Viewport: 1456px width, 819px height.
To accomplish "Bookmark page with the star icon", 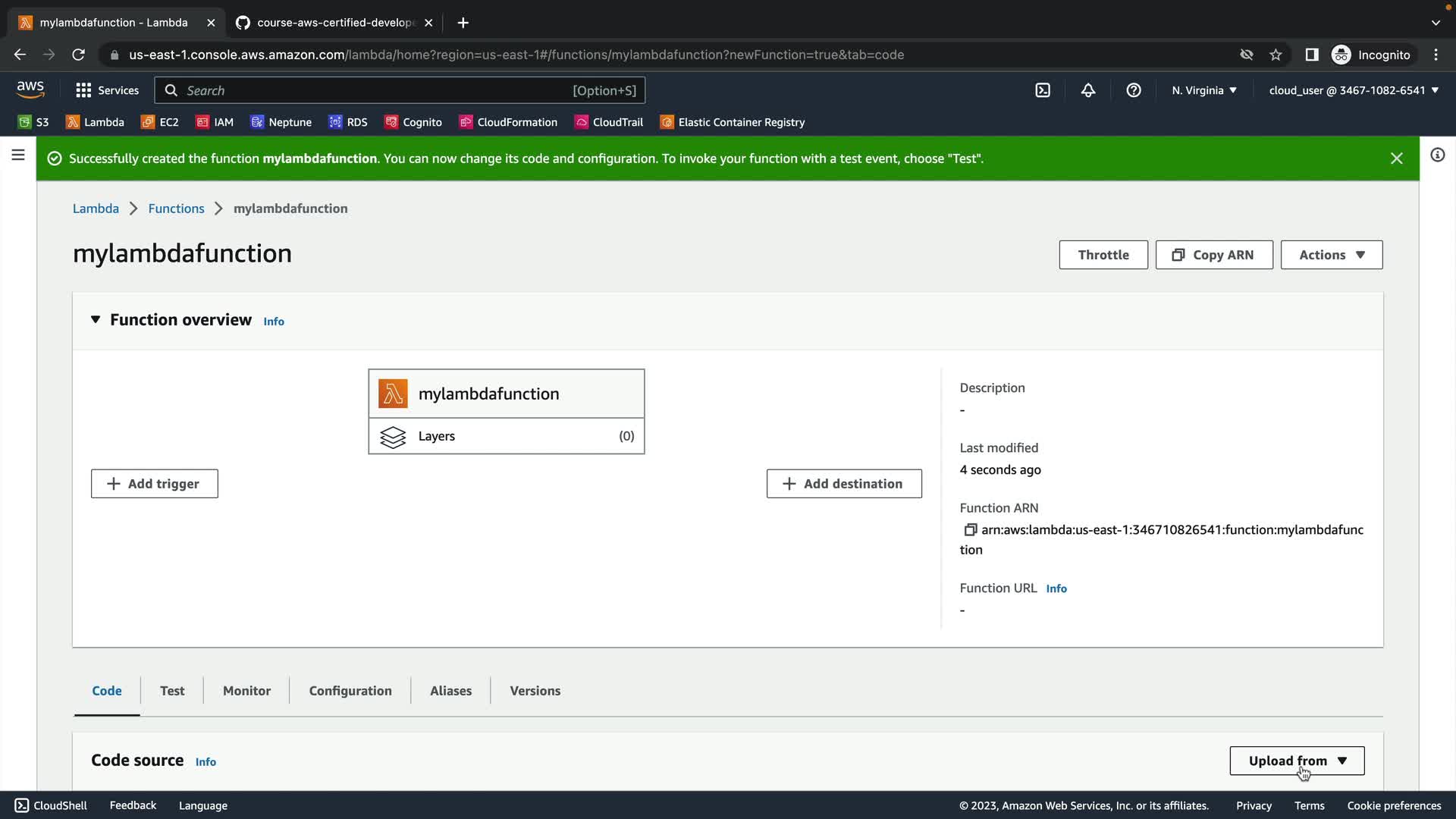I will [x=1276, y=55].
